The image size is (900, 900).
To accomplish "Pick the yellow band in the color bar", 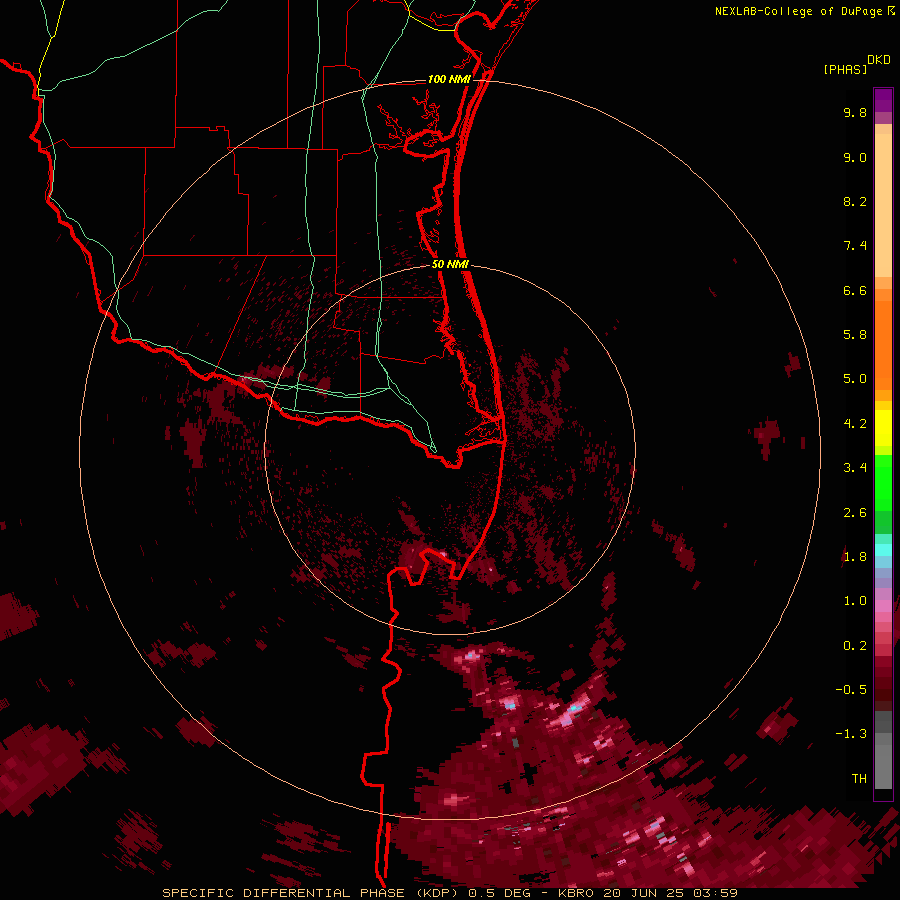I will click(883, 428).
